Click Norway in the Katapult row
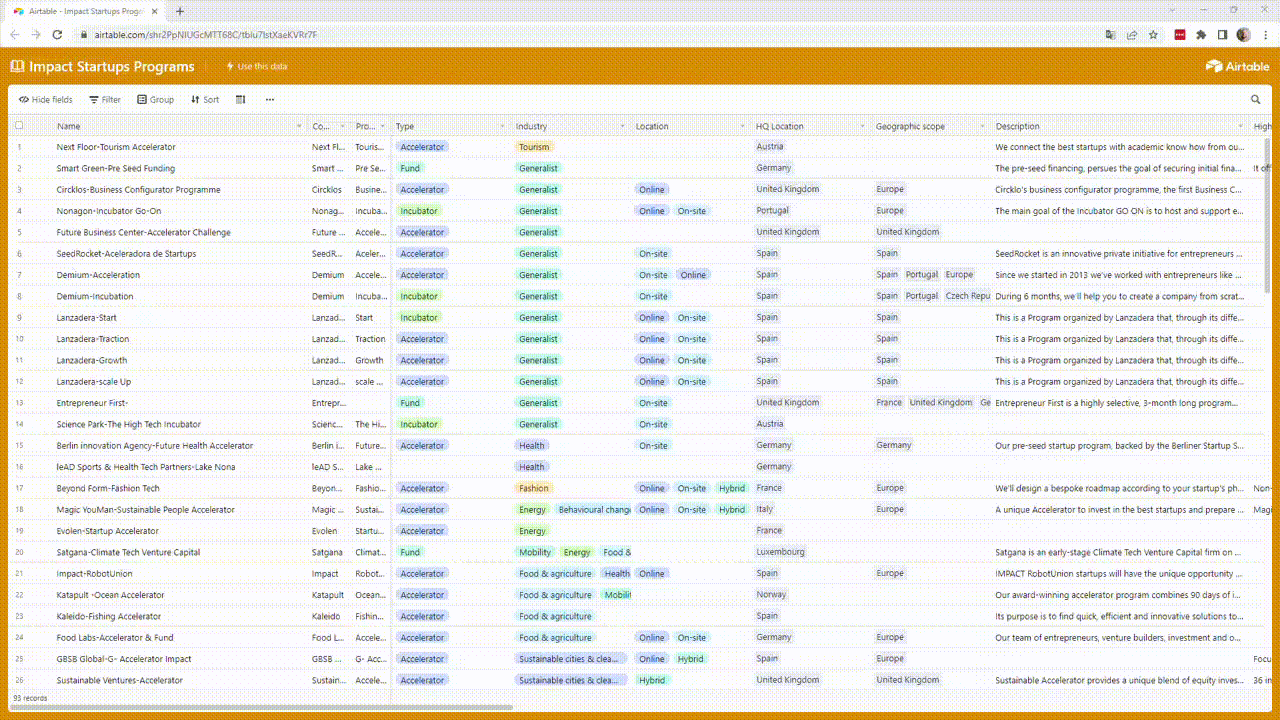Viewport: 1280px width, 720px height. 771,595
